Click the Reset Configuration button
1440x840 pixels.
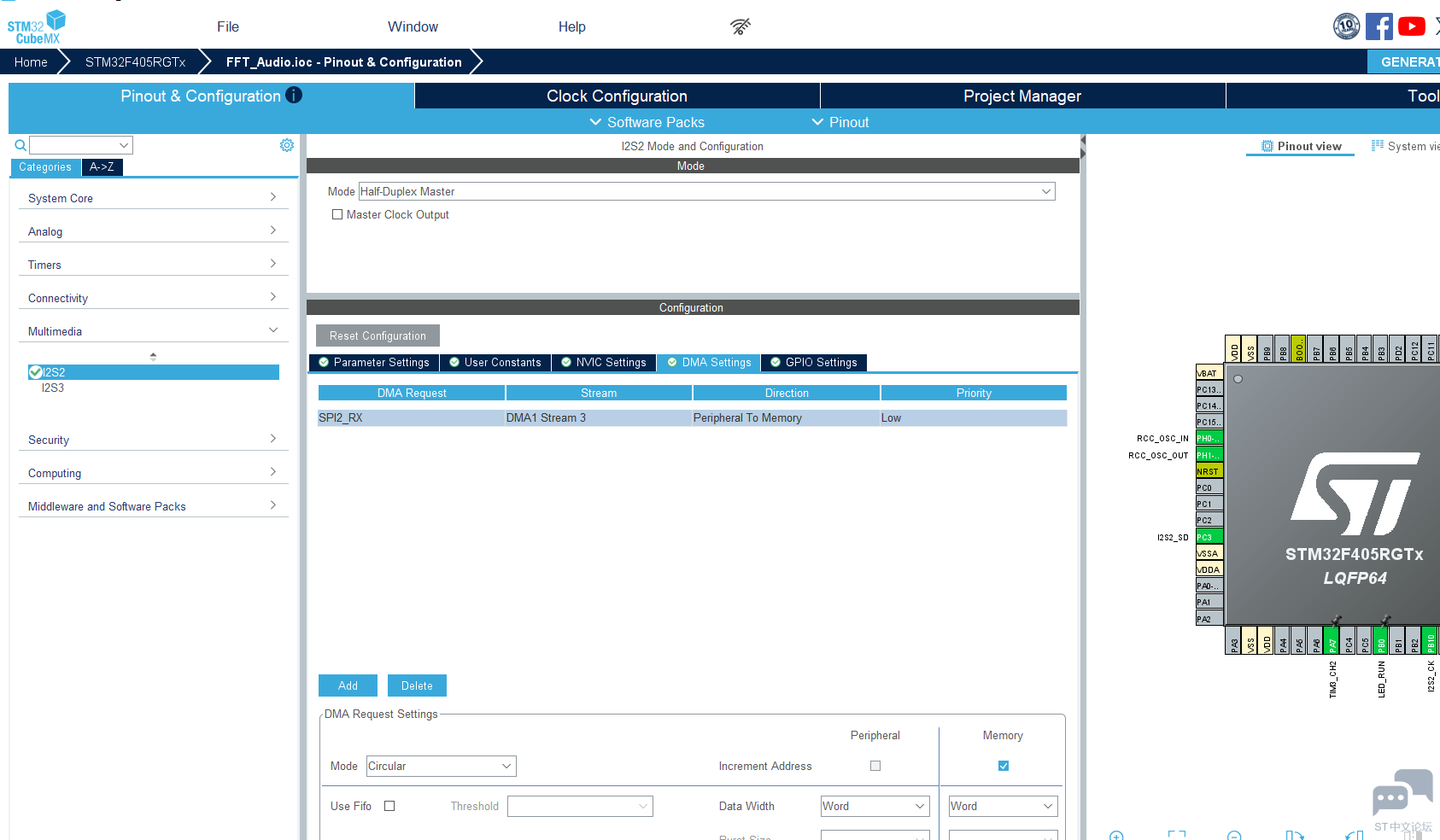coord(378,335)
